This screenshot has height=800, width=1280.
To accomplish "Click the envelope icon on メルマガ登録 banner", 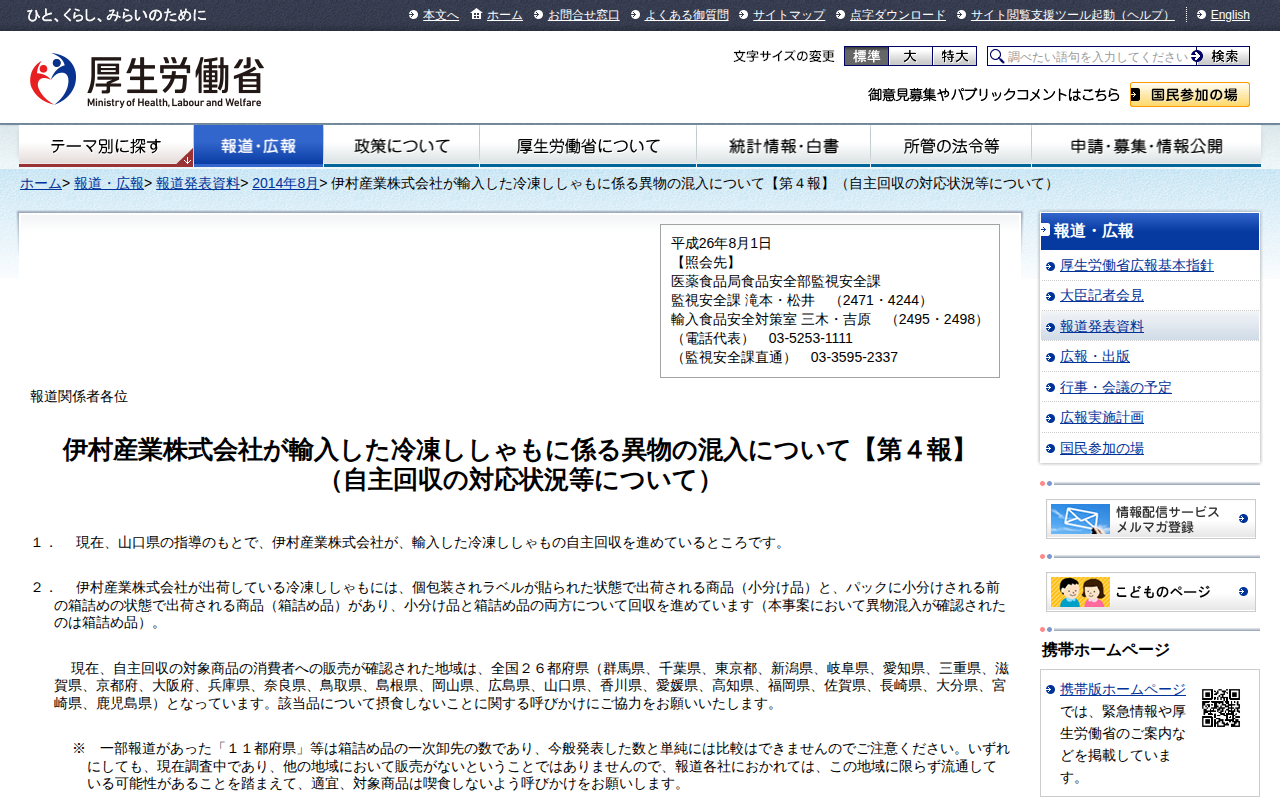I will pyautogui.click(x=1080, y=519).
